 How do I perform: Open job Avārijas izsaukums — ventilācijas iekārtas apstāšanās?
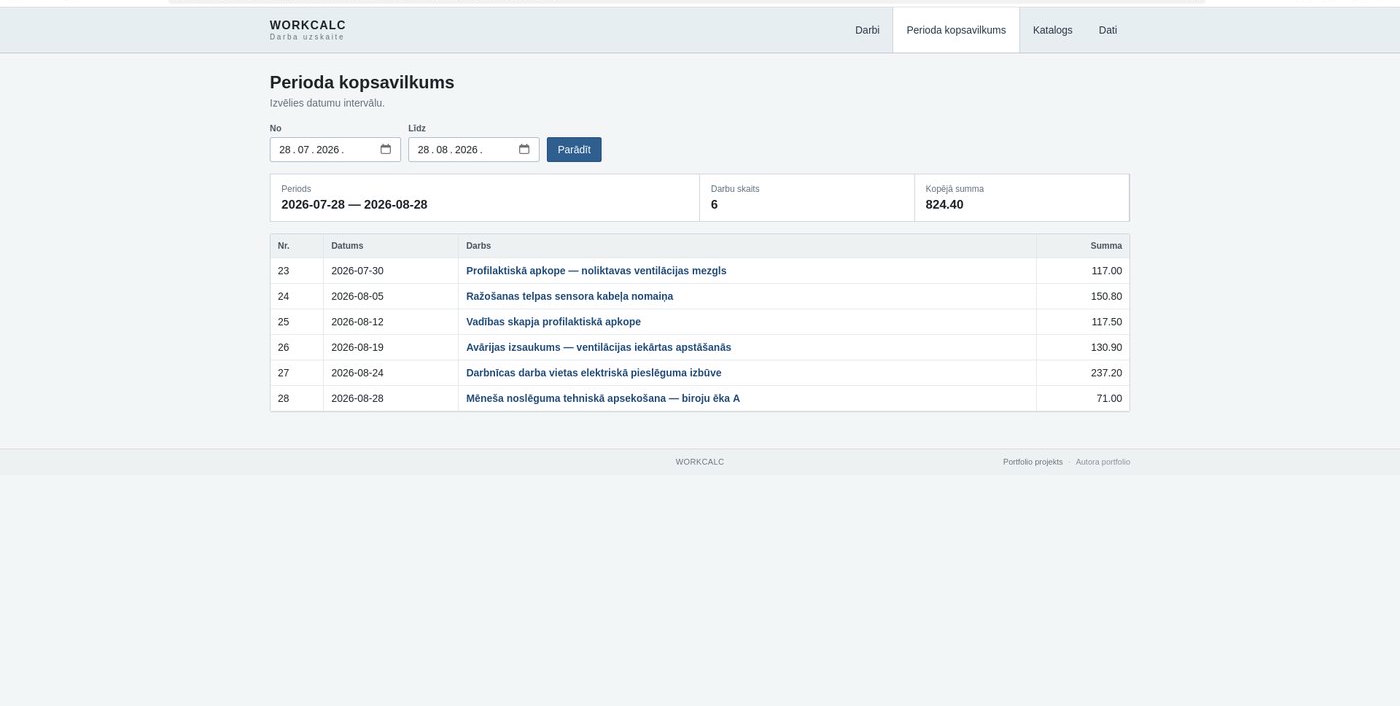(x=598, y=347)
